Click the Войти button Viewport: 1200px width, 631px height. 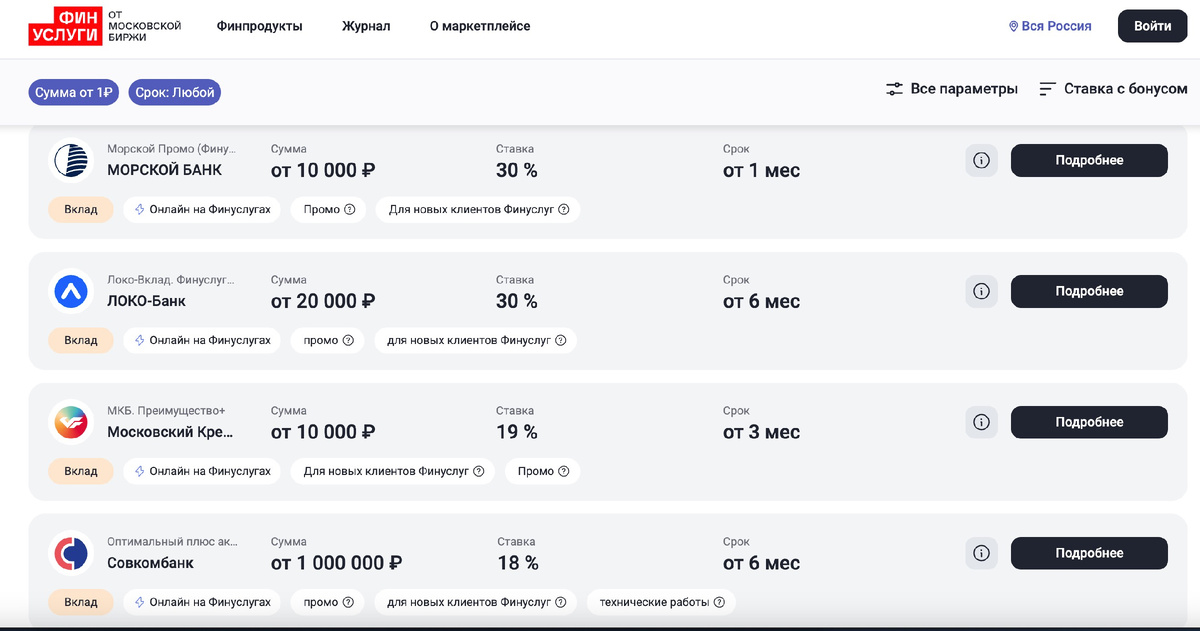pos(1153,26)
